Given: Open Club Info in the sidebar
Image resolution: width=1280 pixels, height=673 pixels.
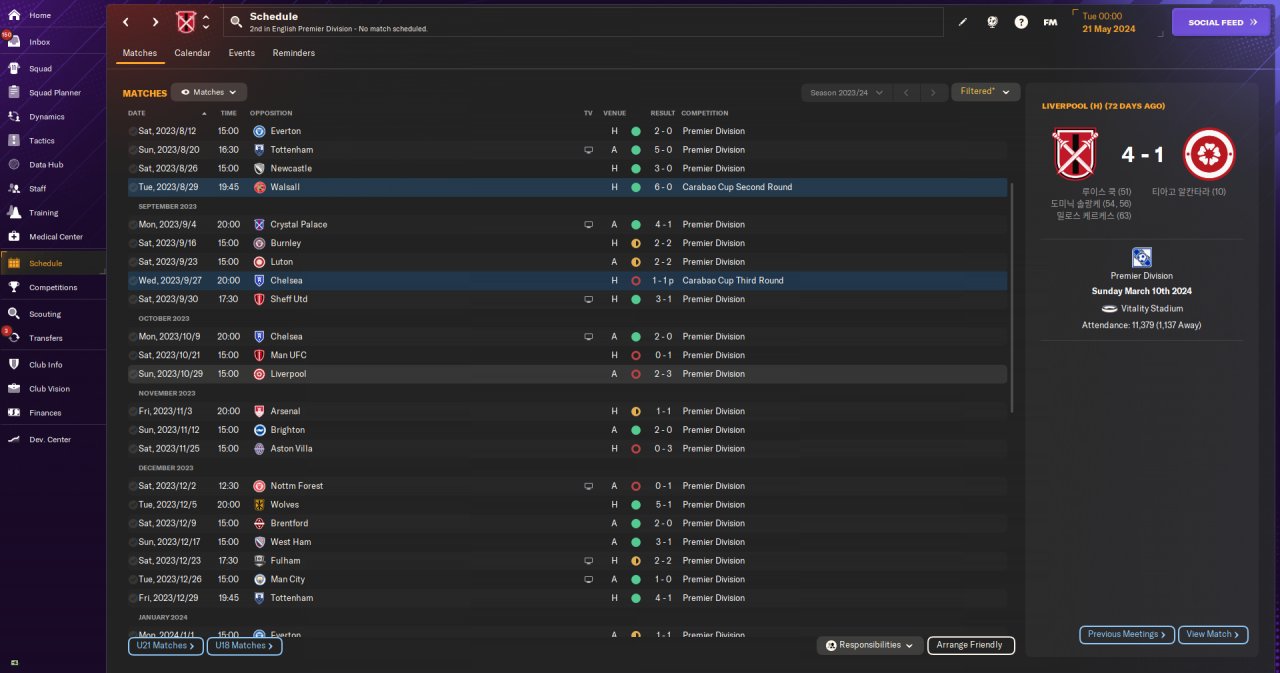Looking at the screenshot, I should [53, 365].
